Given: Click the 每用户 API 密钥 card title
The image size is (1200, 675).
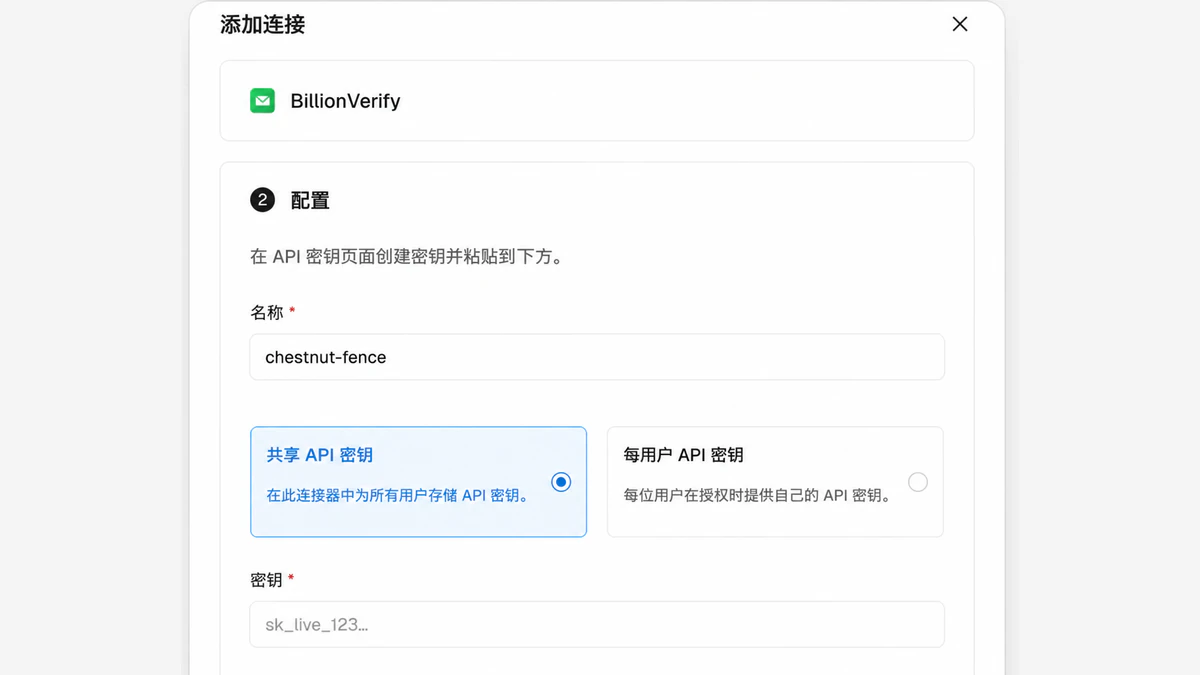Looking at the screenshot, I should [x=684, y=455].
